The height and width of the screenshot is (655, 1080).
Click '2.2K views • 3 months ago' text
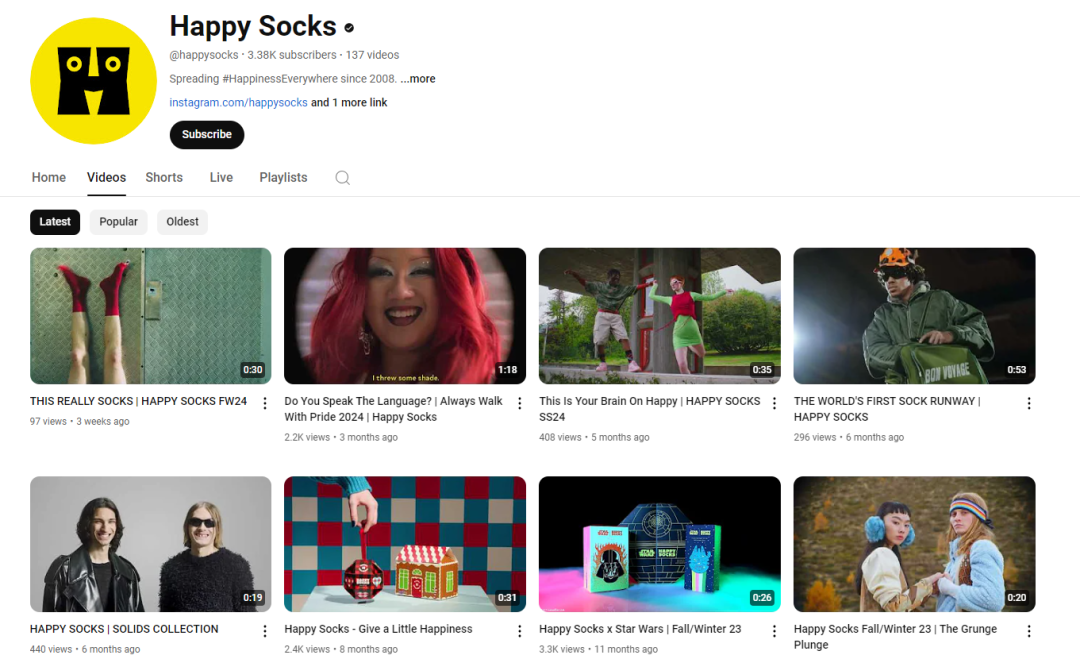[341, 437]
